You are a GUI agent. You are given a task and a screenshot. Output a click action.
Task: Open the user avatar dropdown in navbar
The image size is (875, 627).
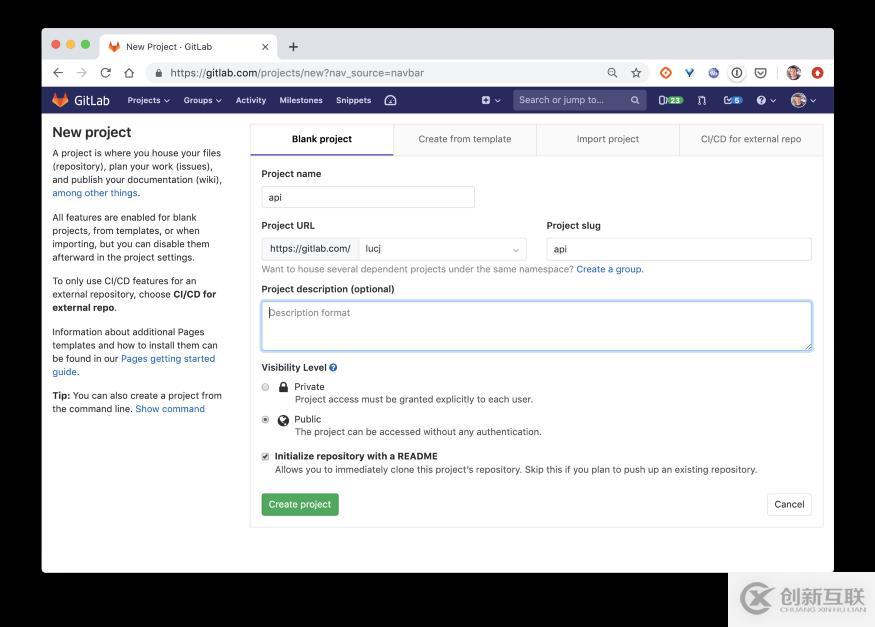[x=804, y=100]
